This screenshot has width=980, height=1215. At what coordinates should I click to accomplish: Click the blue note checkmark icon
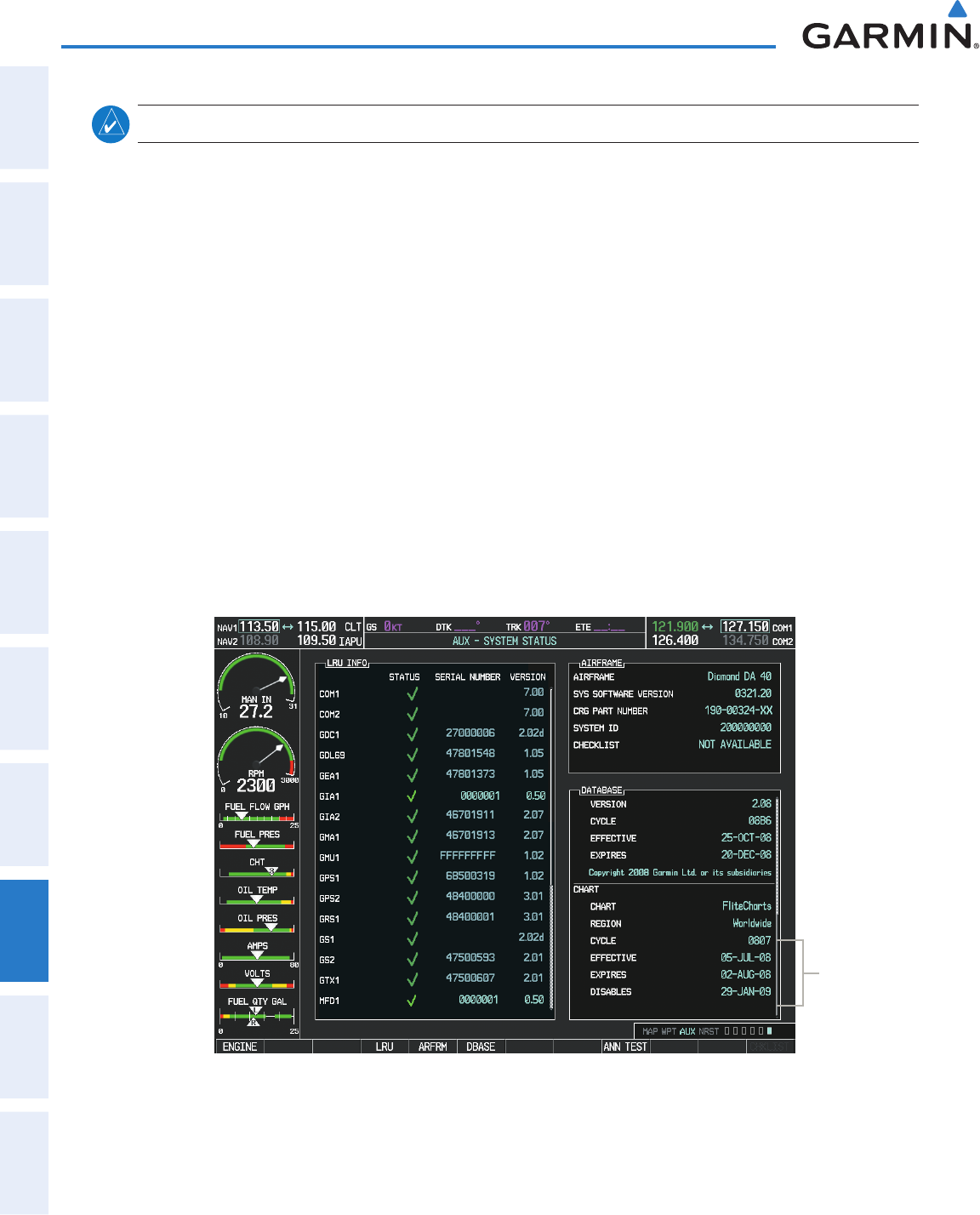(x=111, y=124)
